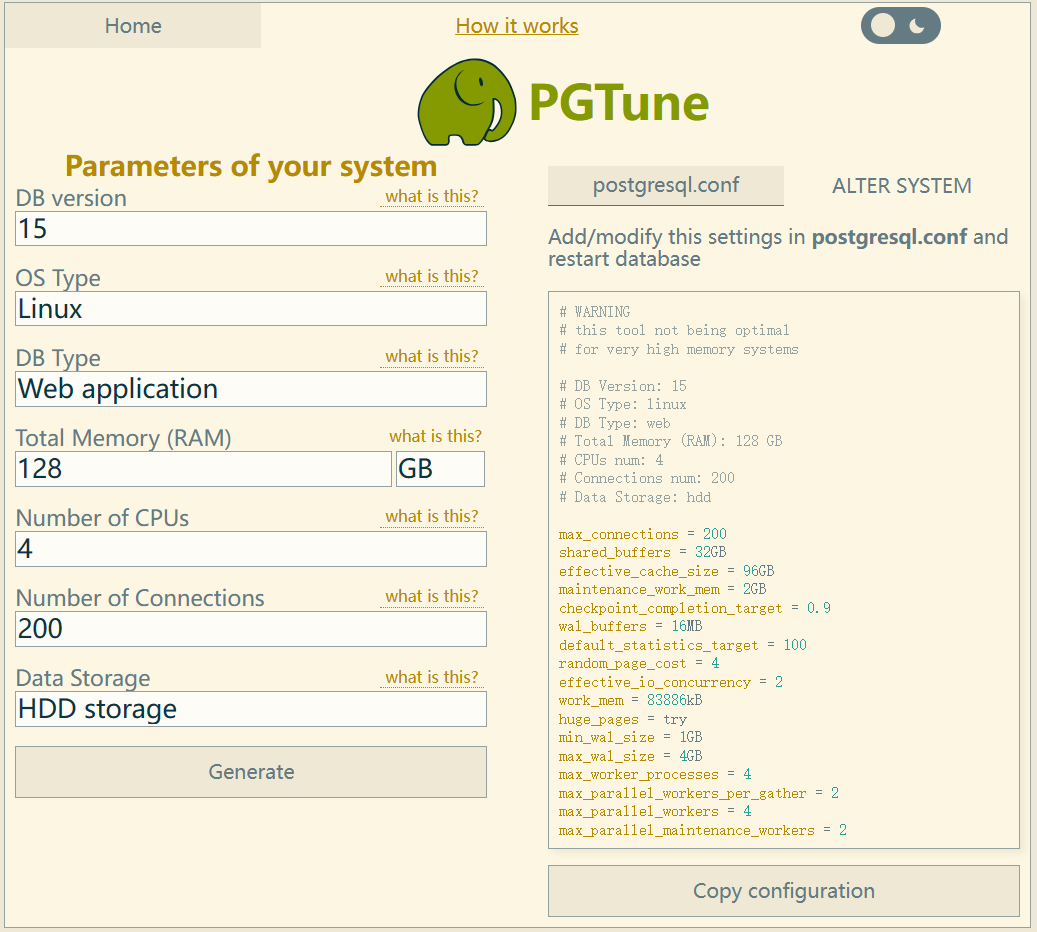Switch to the postgresql.conf tab

(x=666, y=186)
